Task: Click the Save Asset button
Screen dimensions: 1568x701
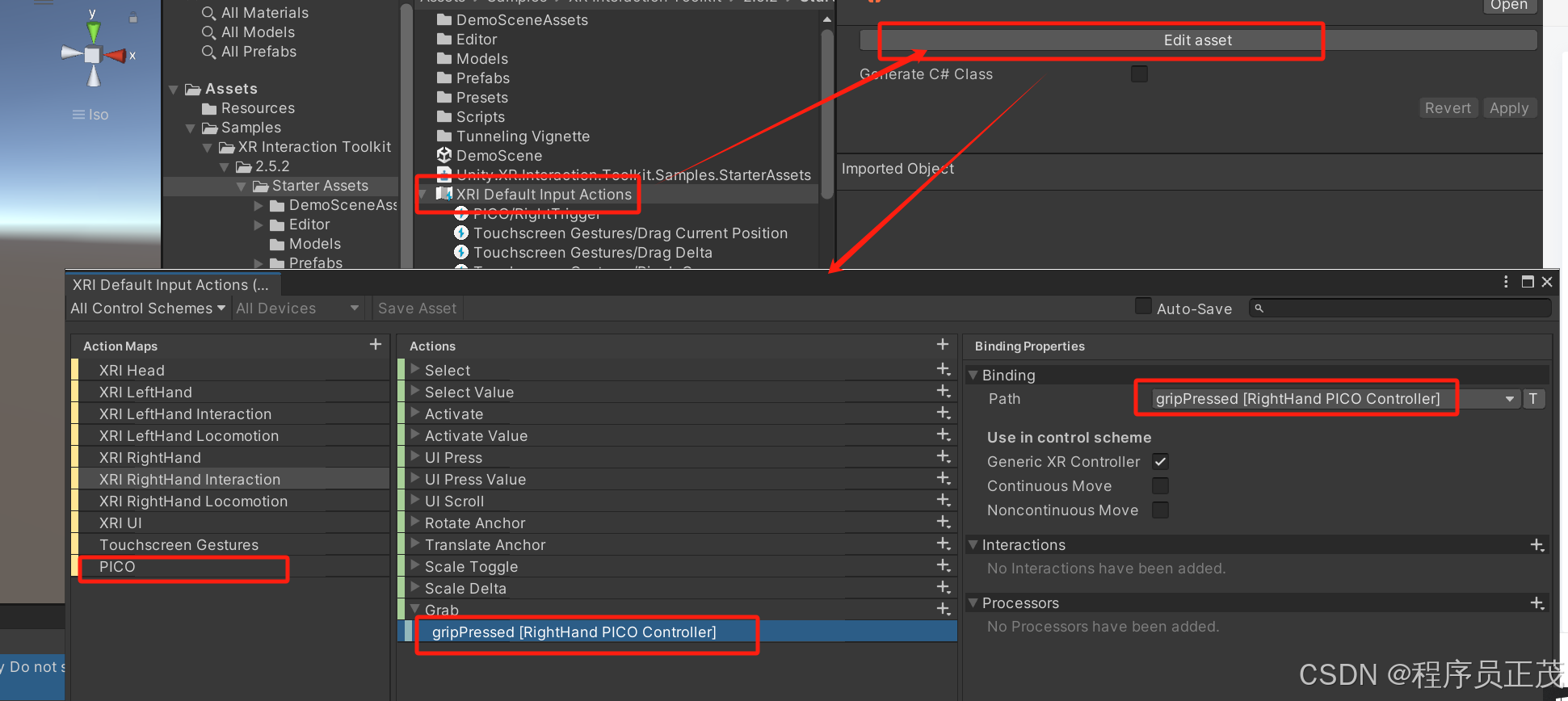Action: click(x=417, y=309)
